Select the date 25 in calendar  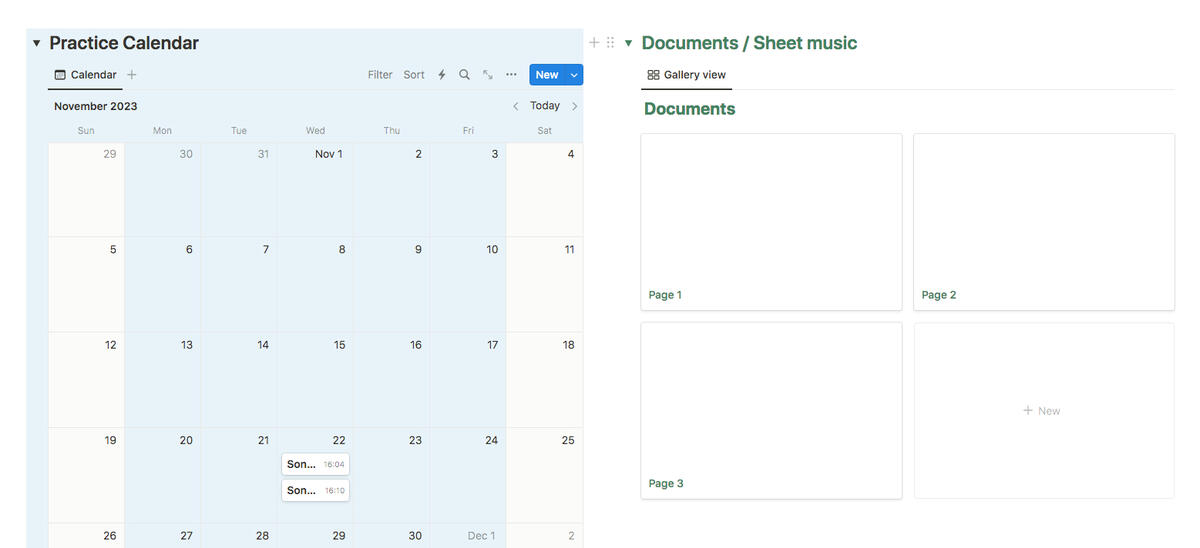point(545,475)
